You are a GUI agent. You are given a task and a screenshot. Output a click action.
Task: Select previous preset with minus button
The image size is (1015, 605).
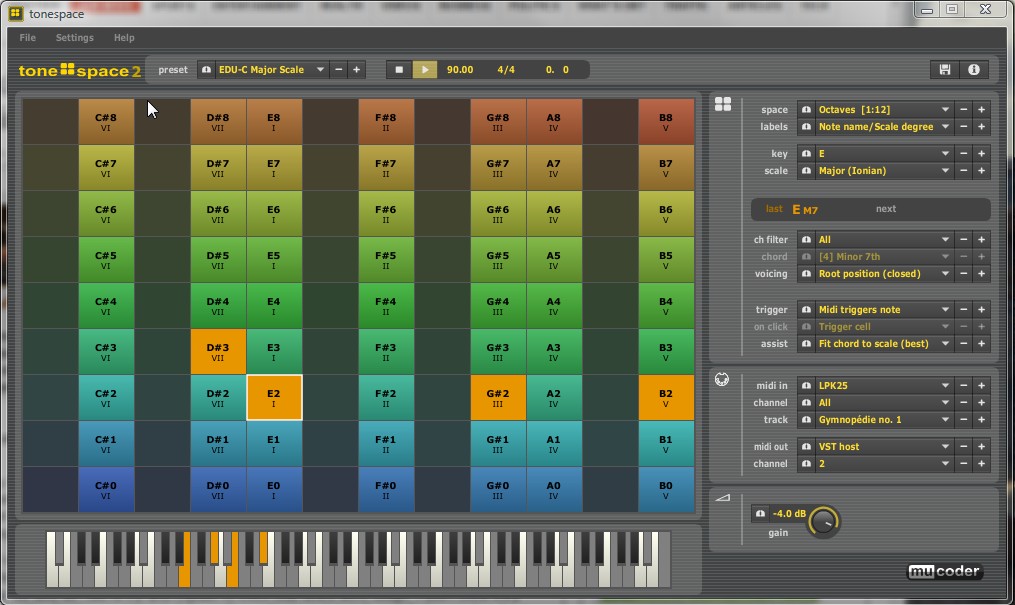pyautogui.click(x=339, y=69)
